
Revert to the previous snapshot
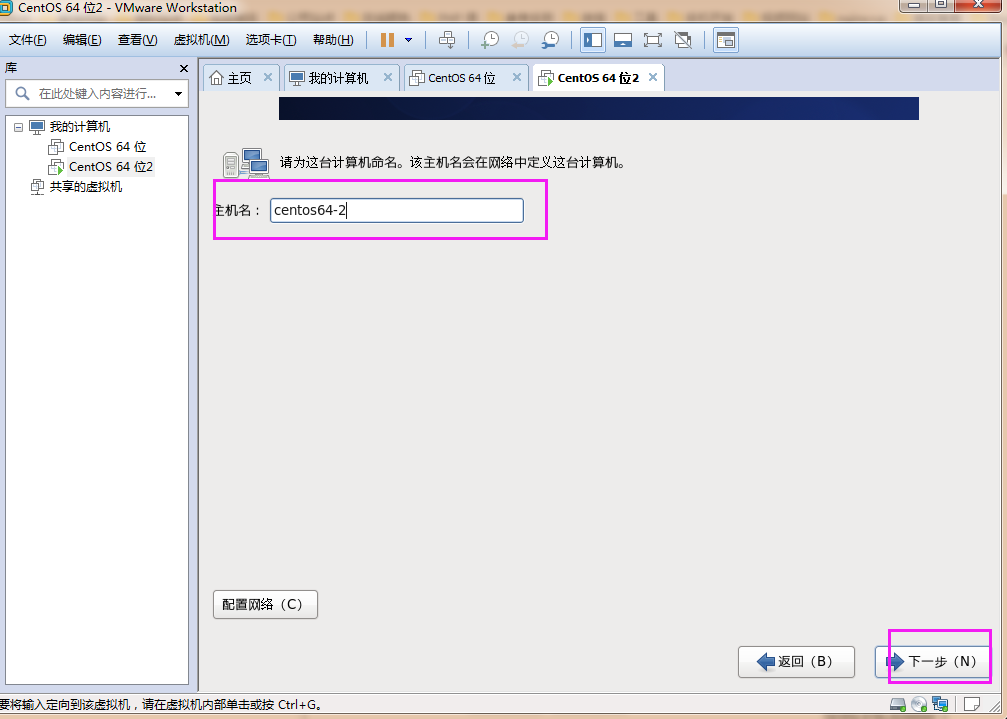pos(520,40)
